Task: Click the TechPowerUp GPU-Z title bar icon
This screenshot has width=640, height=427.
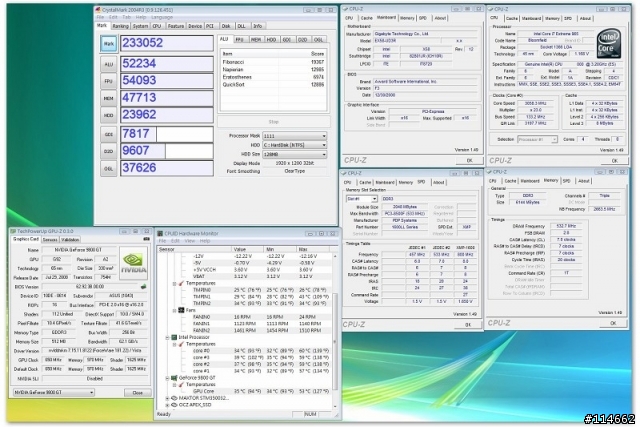Action: [13, 231]
